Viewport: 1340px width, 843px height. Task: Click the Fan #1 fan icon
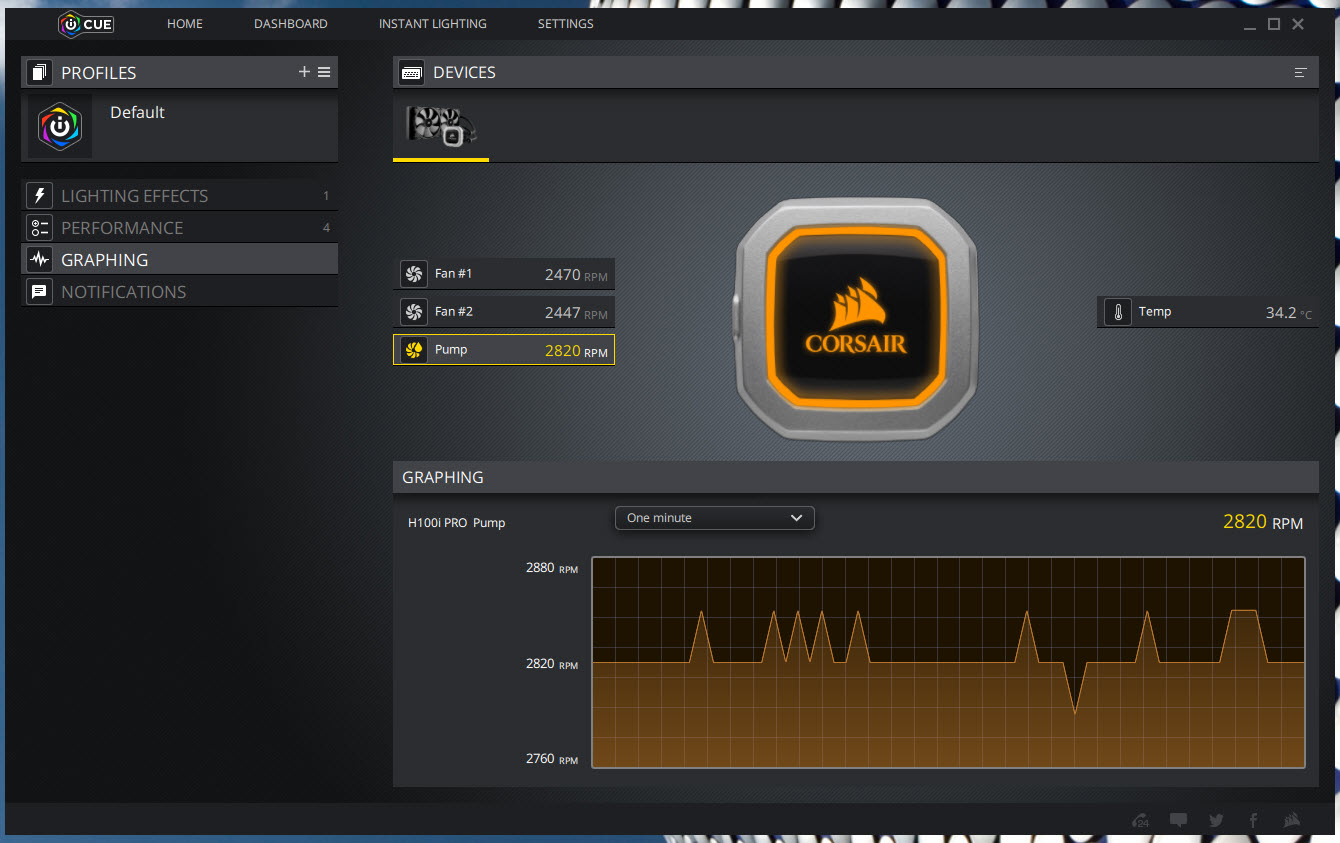point(414,274)
